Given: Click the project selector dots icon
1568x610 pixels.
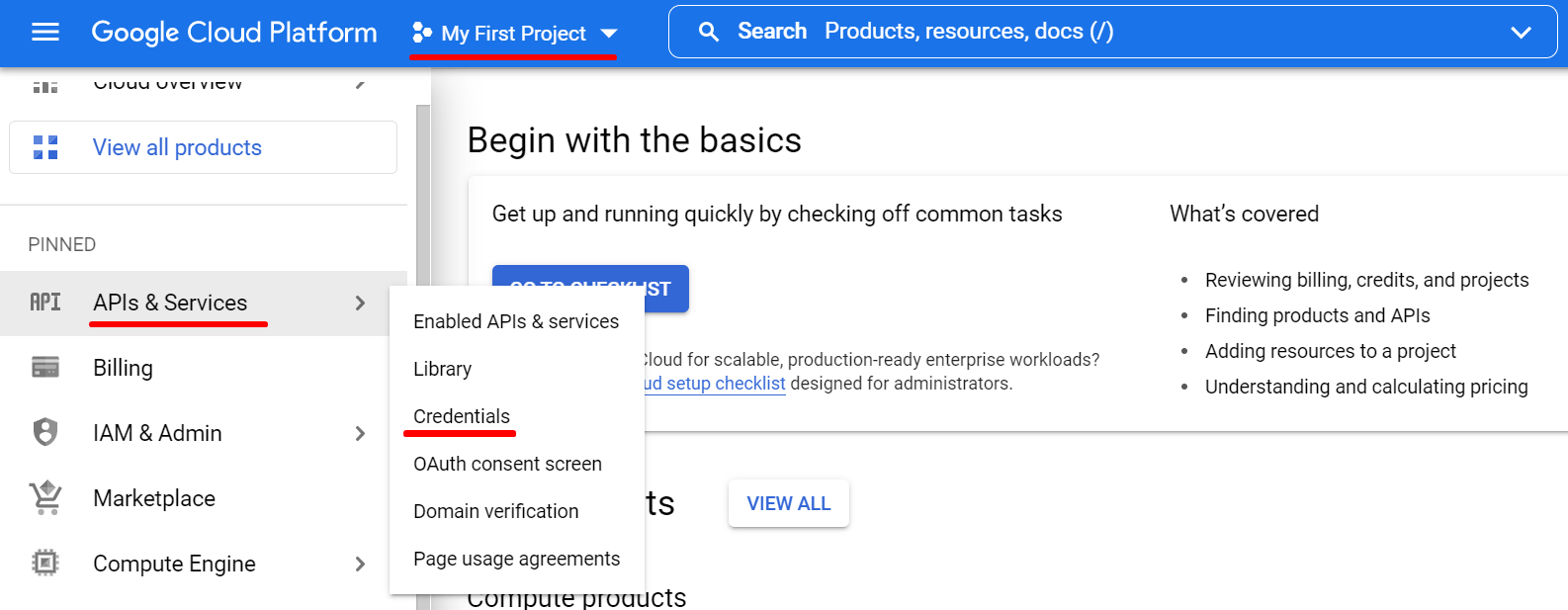Looking at the screenshot, I should [x=422, y=33].
